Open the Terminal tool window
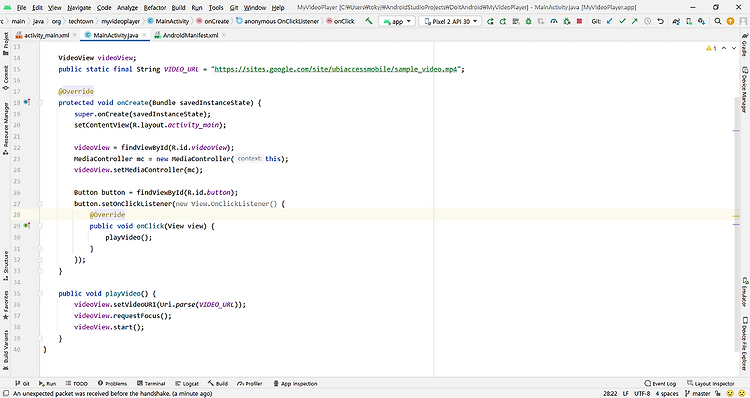 tap(151, 384)
